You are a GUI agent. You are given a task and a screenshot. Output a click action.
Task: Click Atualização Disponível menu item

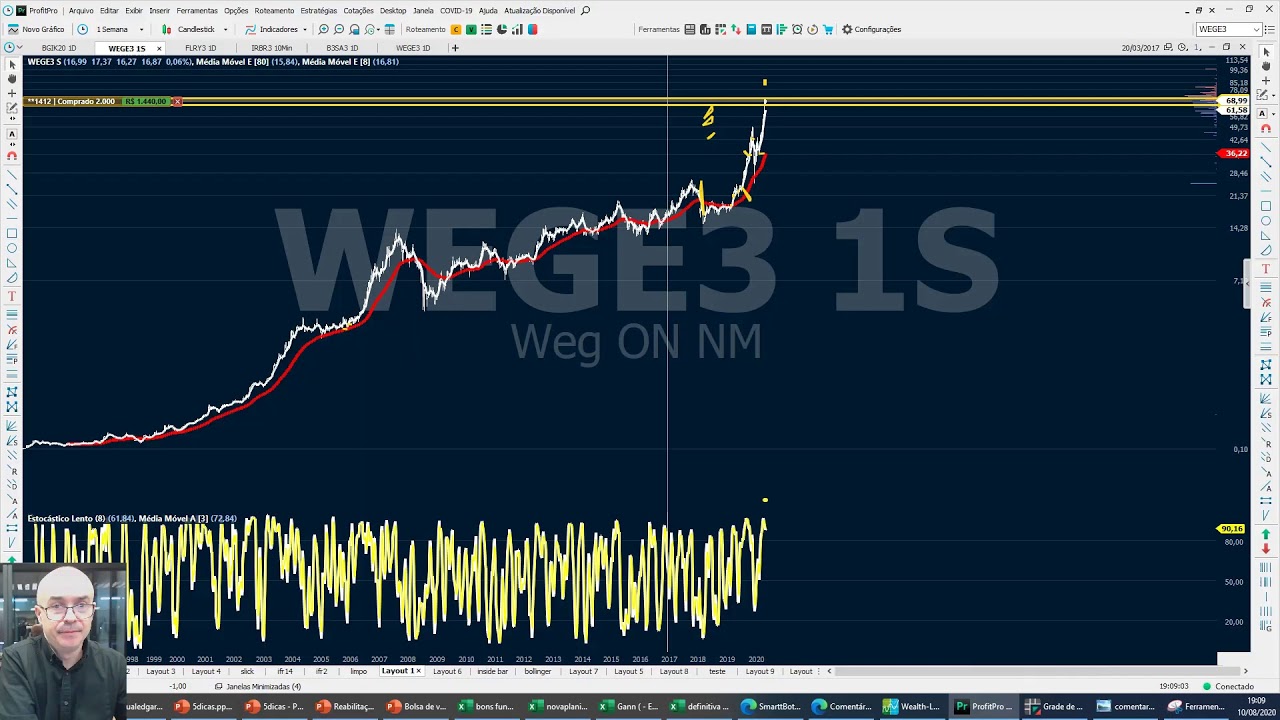coord(540,10)
